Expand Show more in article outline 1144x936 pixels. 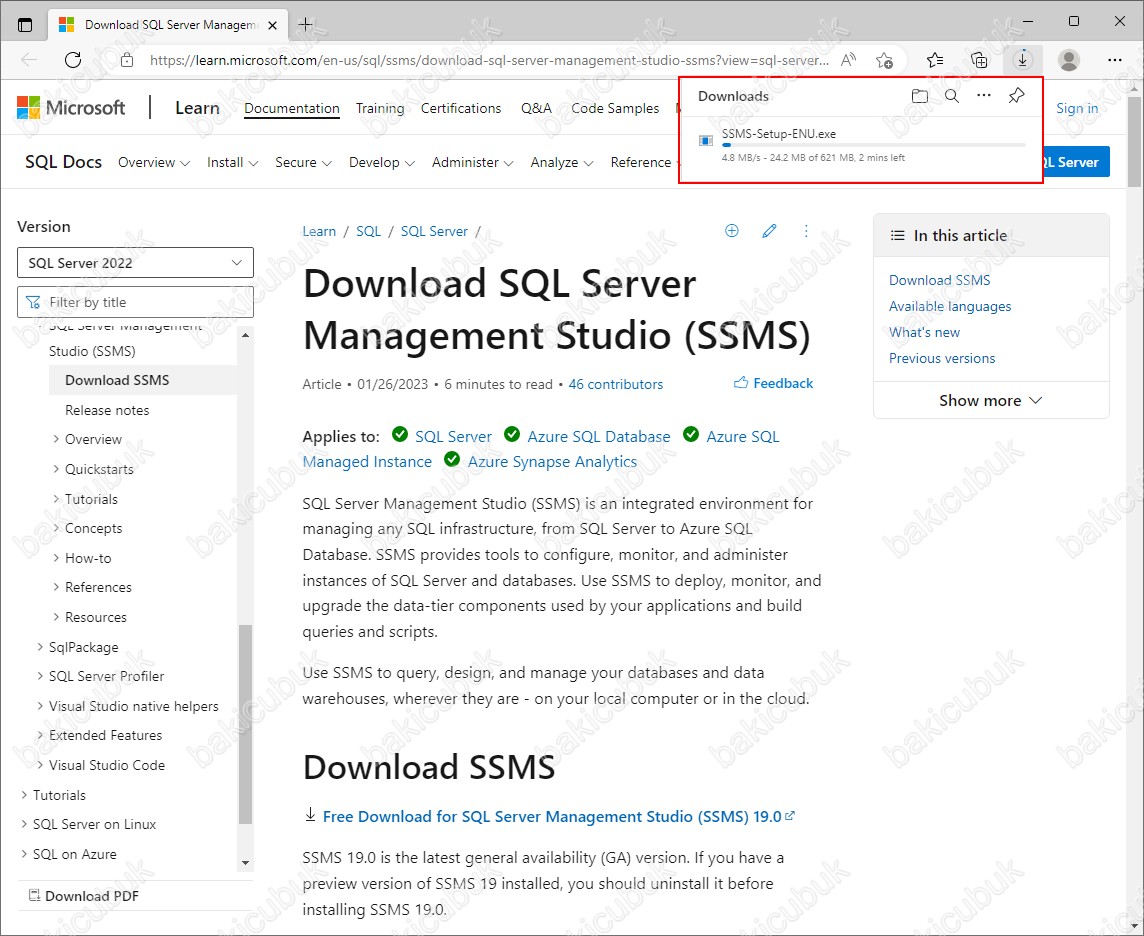point(991,401)
